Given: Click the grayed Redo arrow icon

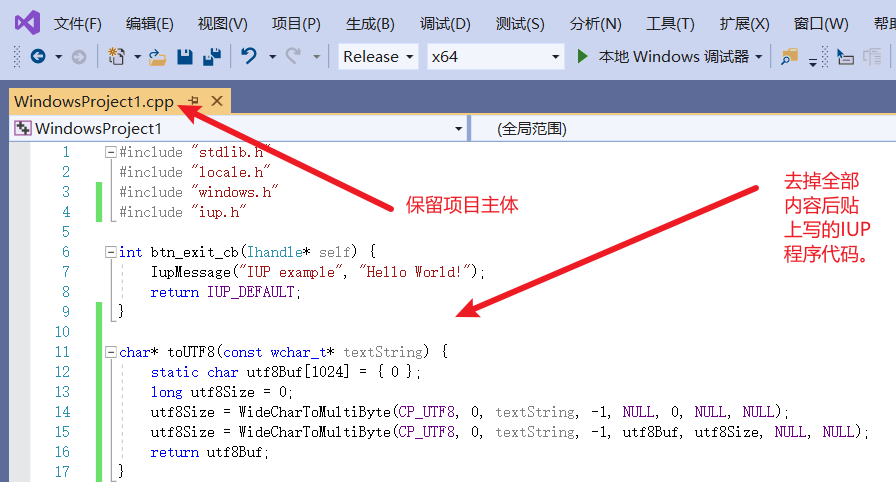Looking at the screenshot, I should 294,56.
